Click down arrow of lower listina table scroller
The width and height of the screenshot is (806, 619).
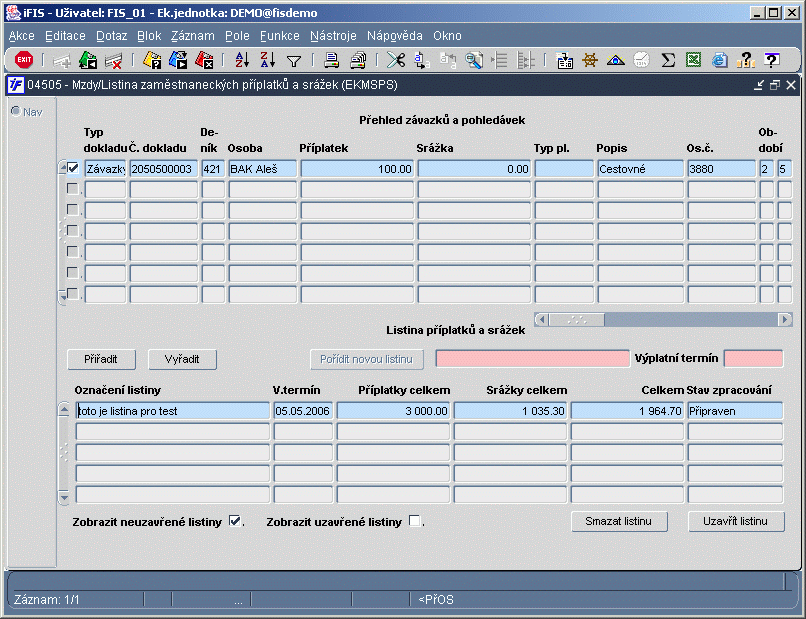[64, 497]
